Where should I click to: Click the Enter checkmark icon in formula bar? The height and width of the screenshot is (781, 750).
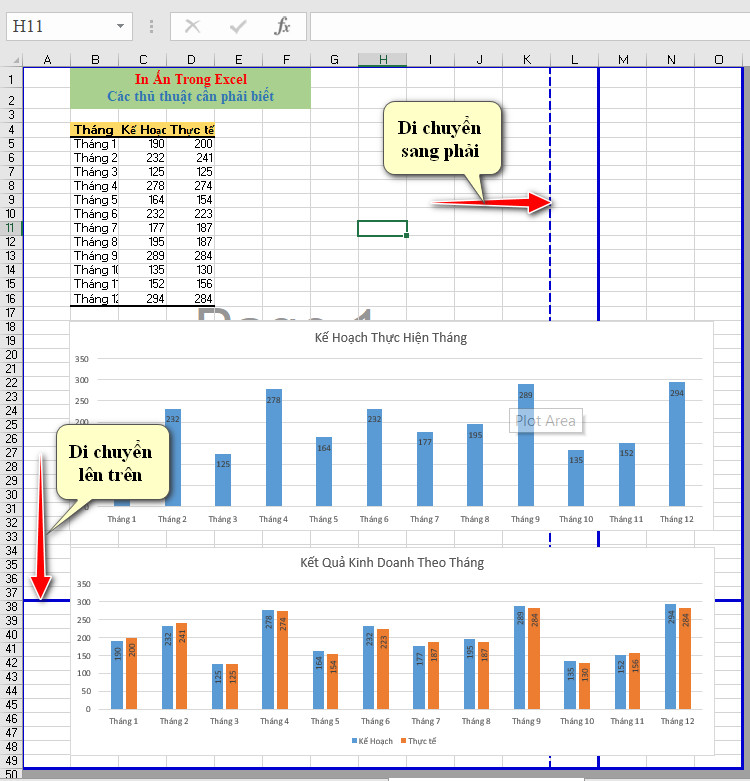pos(238,26)
